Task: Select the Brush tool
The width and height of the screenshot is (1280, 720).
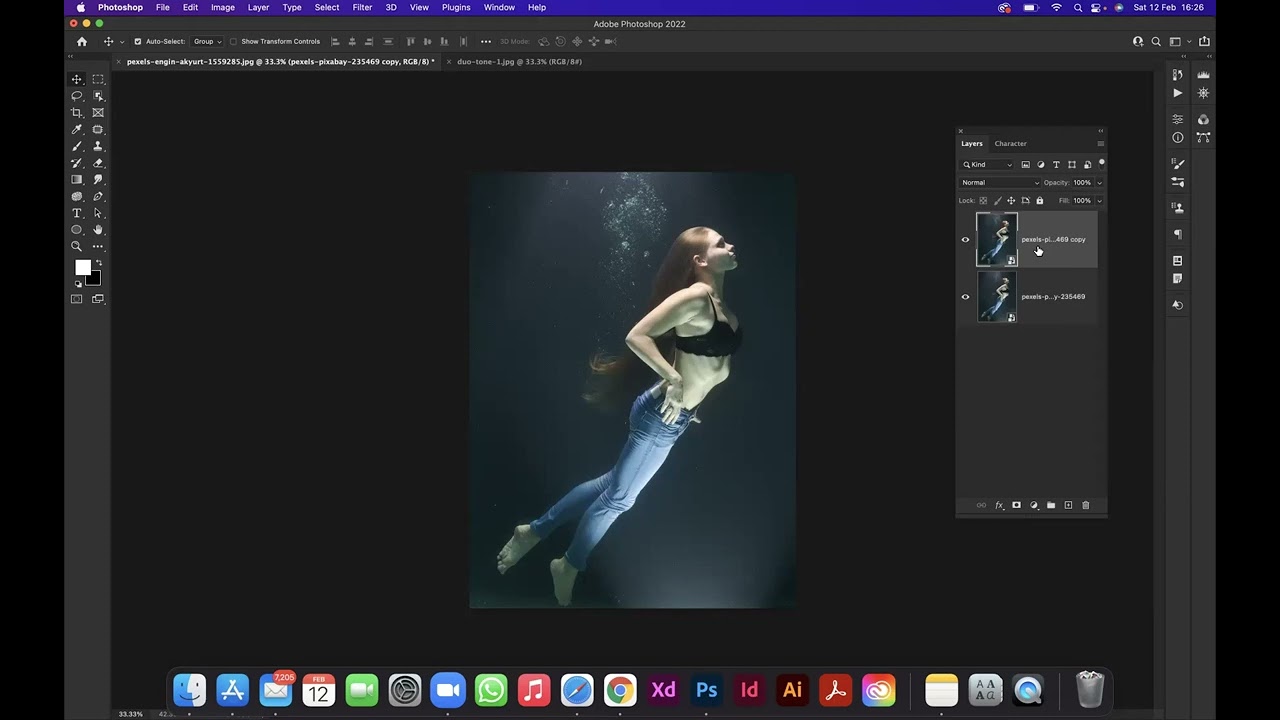Action: 77,146
